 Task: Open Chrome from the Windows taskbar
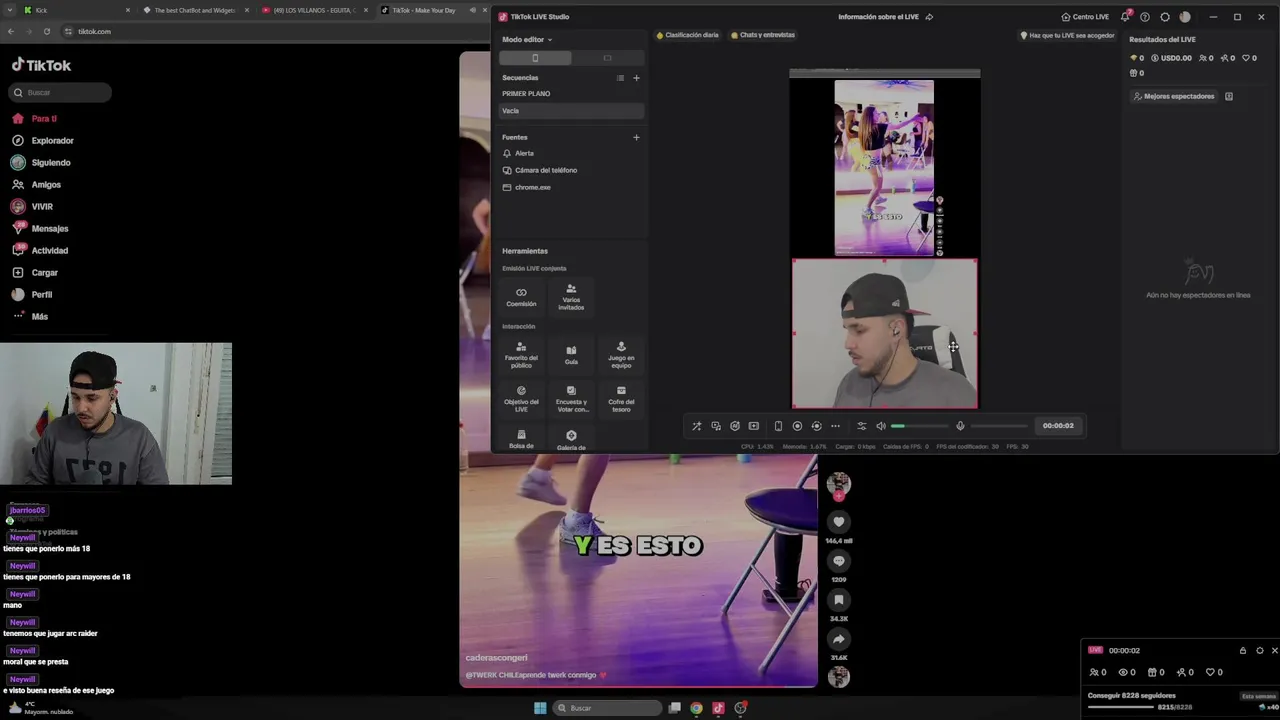pyautogui.click(x=696, y=708)
